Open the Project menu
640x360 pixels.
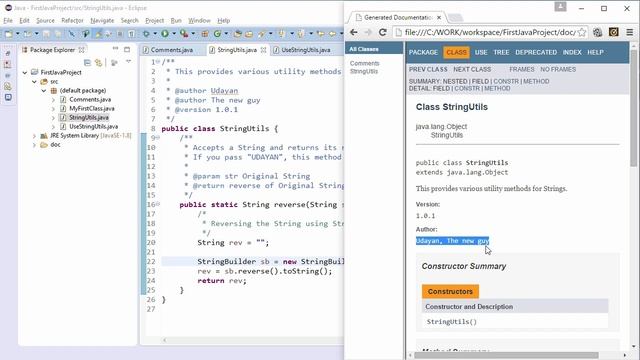[154, 20]
